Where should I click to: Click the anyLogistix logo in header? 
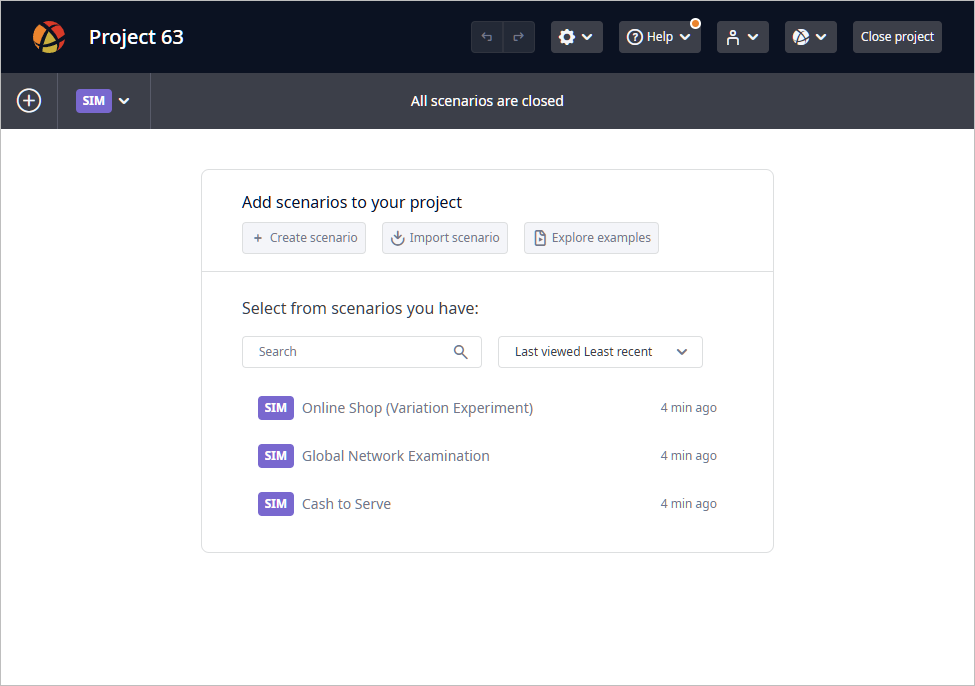coord(49,37)
